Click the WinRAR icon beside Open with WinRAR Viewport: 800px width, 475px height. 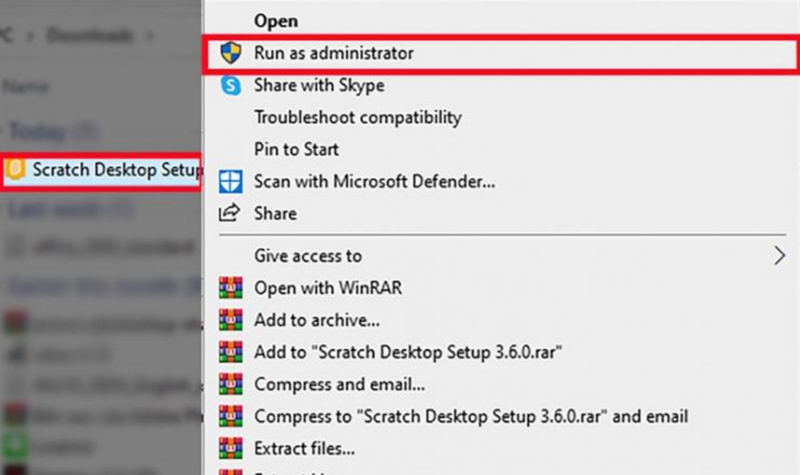231,288
